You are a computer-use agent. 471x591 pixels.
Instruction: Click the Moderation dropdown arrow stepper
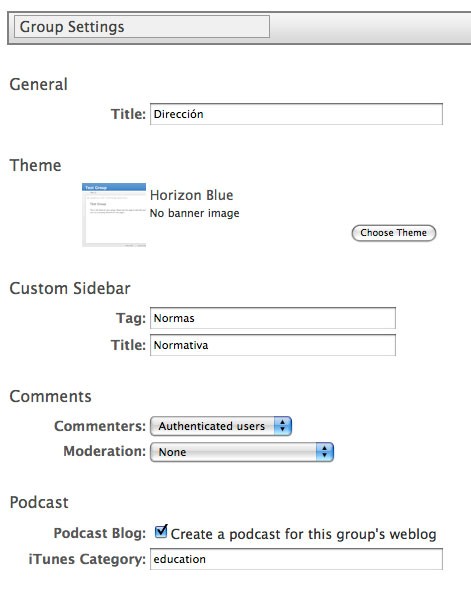[x=324, y=452]
